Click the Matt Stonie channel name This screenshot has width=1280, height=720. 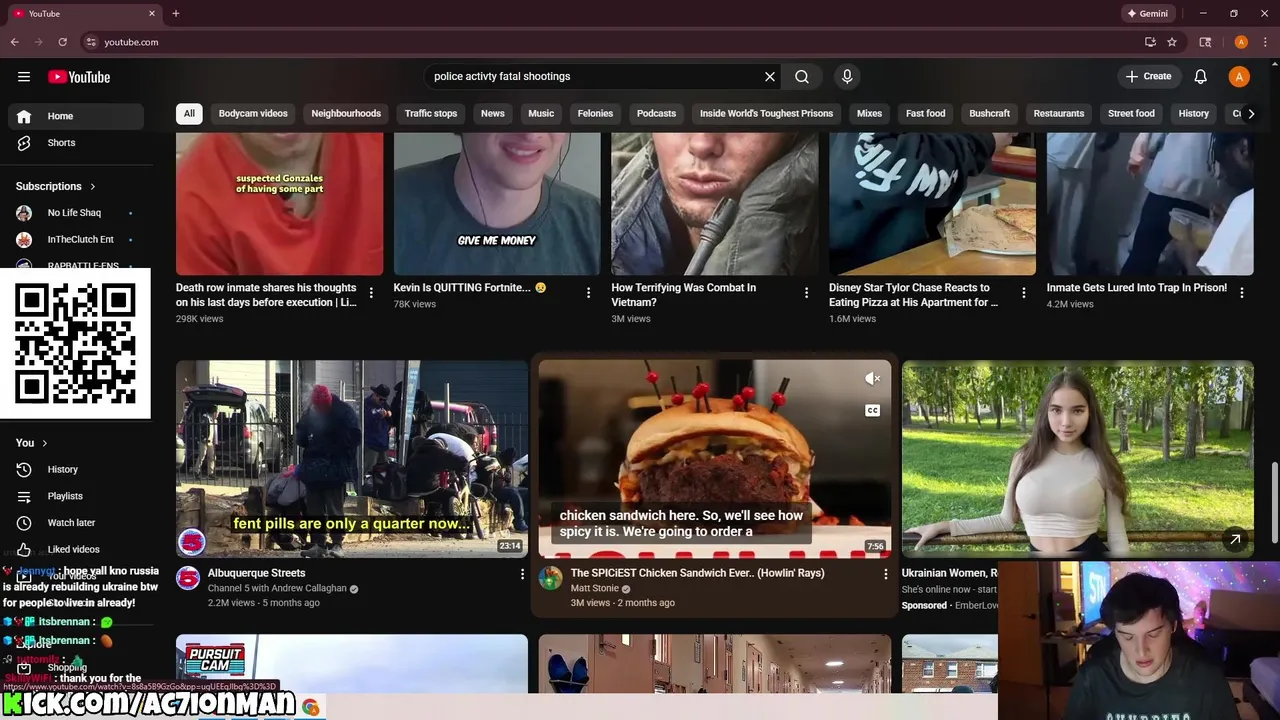click(x=595, y=589)
